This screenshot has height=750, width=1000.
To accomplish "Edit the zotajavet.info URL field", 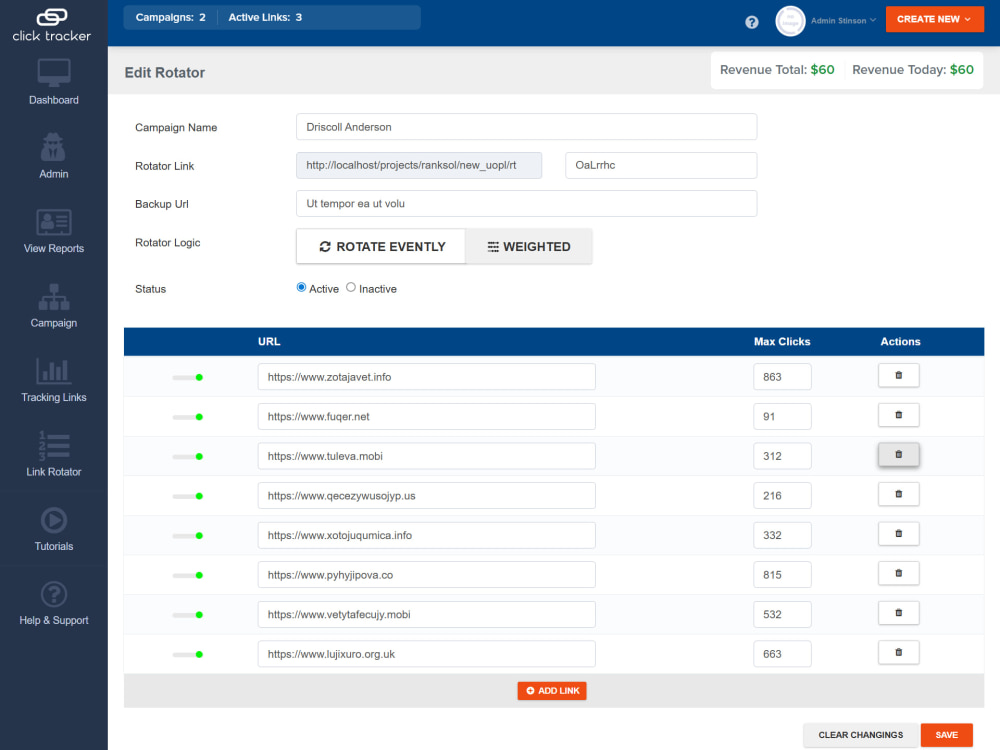I will pyautogui.click(x=427, y=377).
